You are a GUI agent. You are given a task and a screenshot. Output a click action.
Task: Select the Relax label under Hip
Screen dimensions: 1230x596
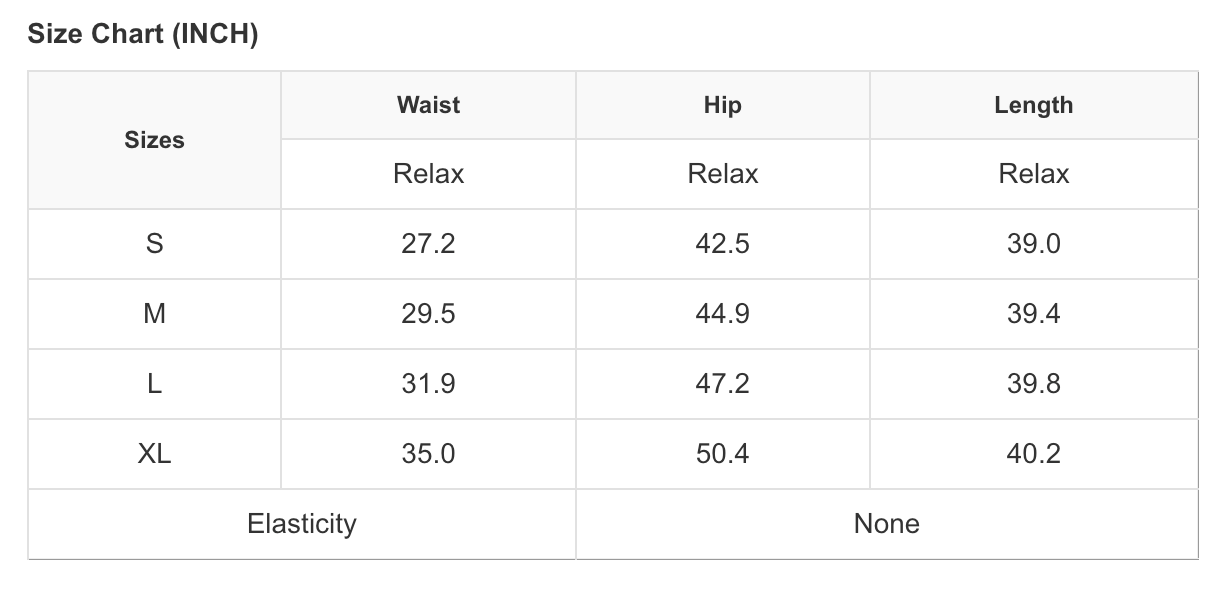click(x=722, y=174)
